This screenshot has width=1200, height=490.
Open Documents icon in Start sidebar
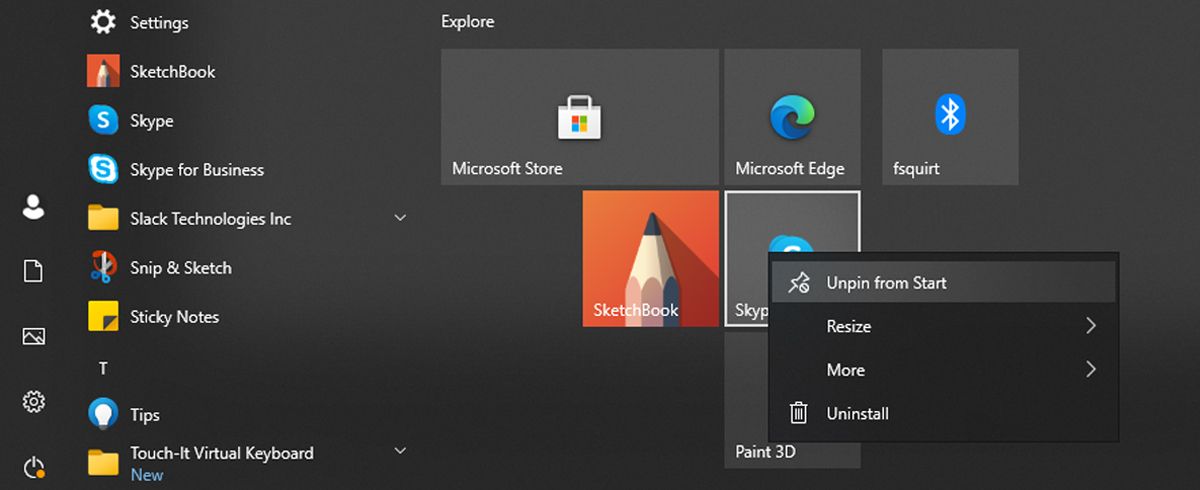pyautogui.click(x=33, y=271)
